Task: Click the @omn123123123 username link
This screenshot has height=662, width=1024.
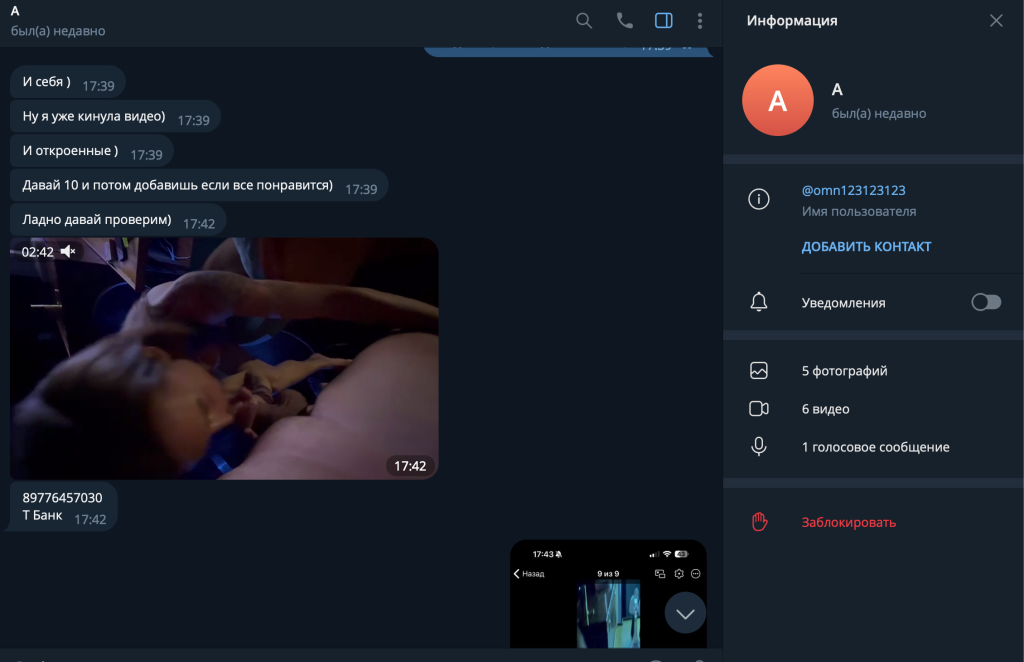Action: 853,190
